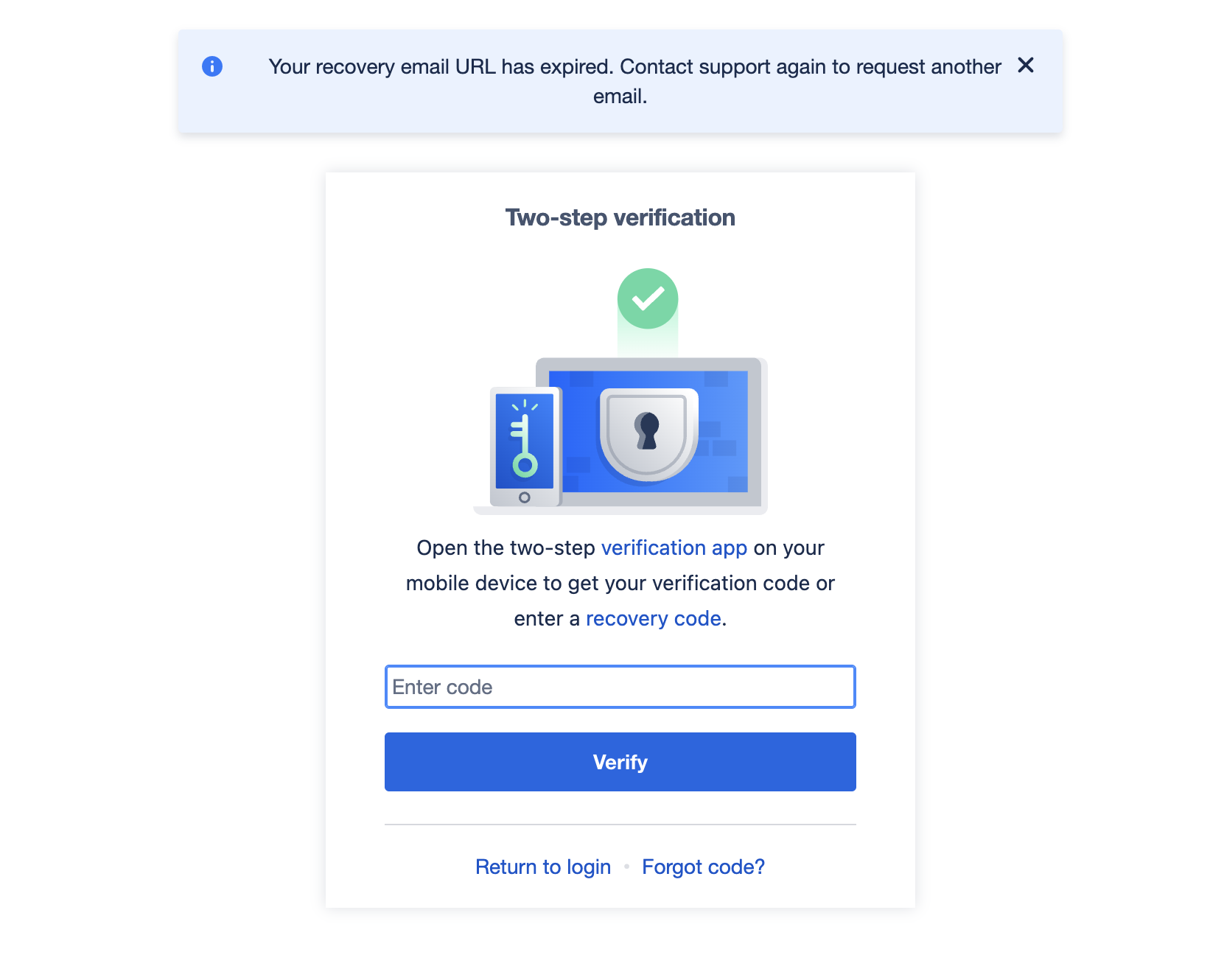Open the Forgot code? link
Viewport: 1210px width, 980px height.
tap(704, 867)
